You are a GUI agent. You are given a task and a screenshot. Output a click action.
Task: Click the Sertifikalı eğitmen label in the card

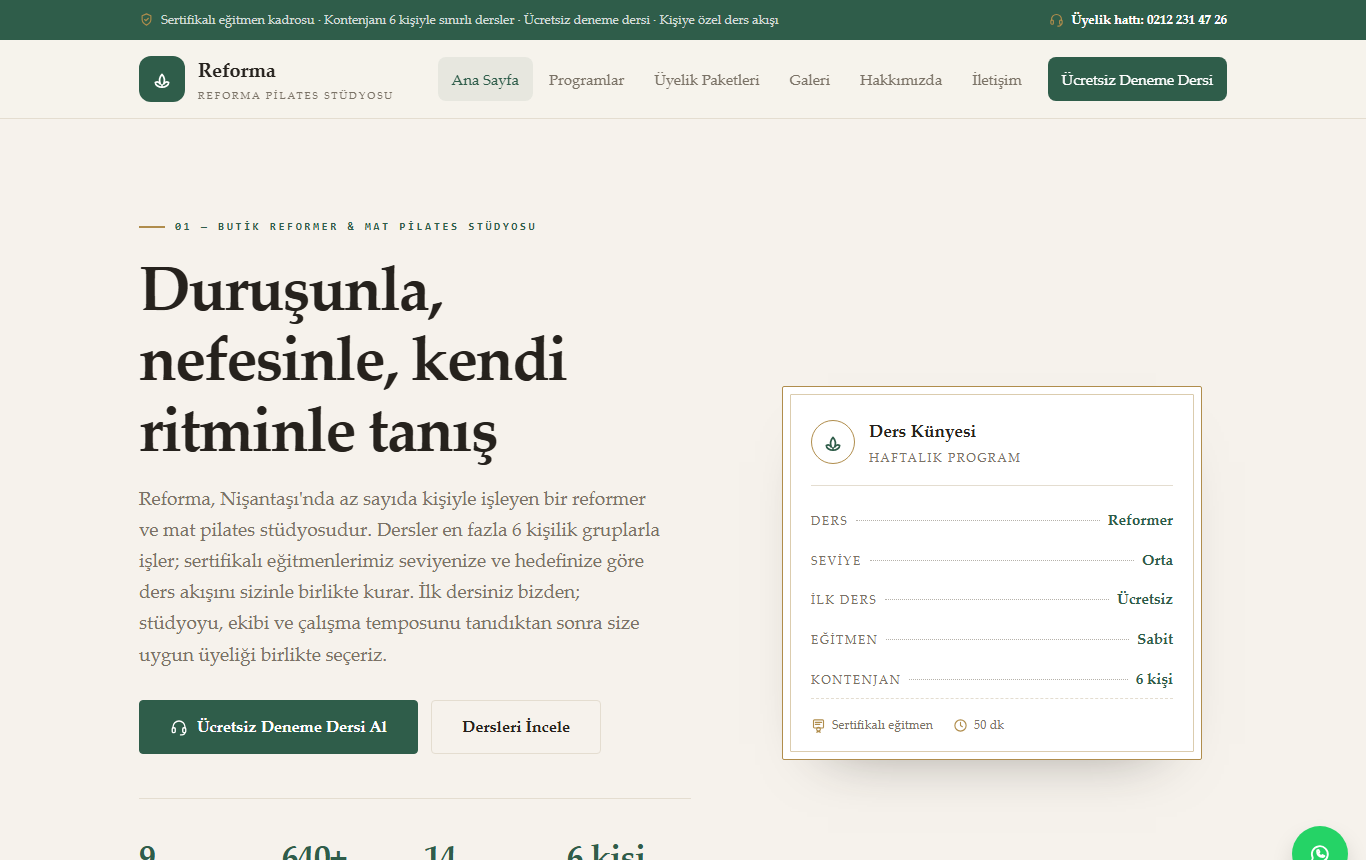[x=882, y=725]
